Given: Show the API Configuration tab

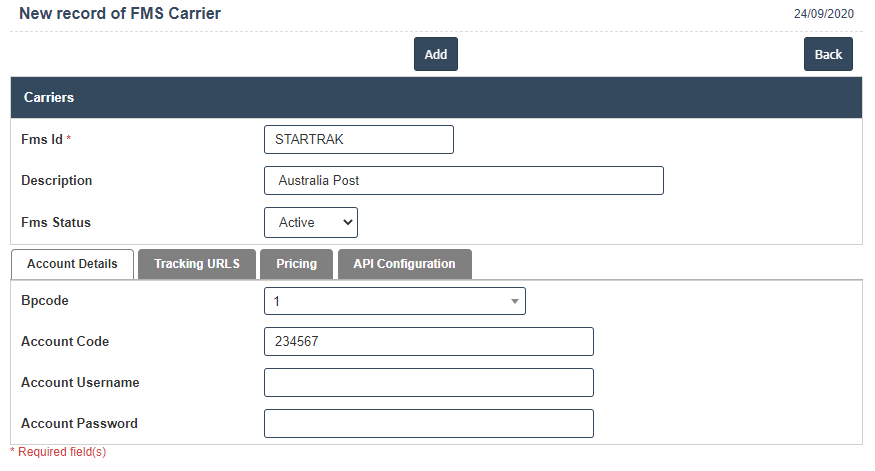Looking at the screenshot, I should (404, 264).
